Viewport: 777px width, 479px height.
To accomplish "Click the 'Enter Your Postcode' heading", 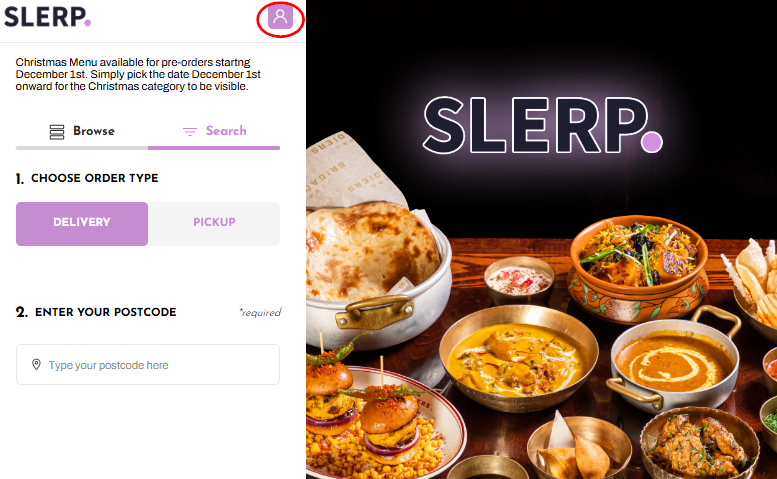I will tap(96, 312).
